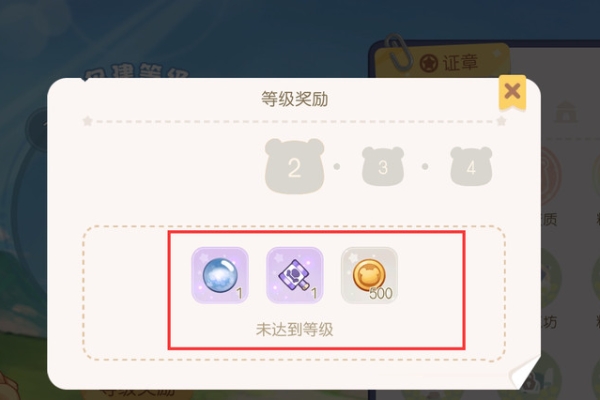The width and height of the screenshot is (600, 400).
Task: Tap the purple hammer reward item
Action: pos(295,275)
